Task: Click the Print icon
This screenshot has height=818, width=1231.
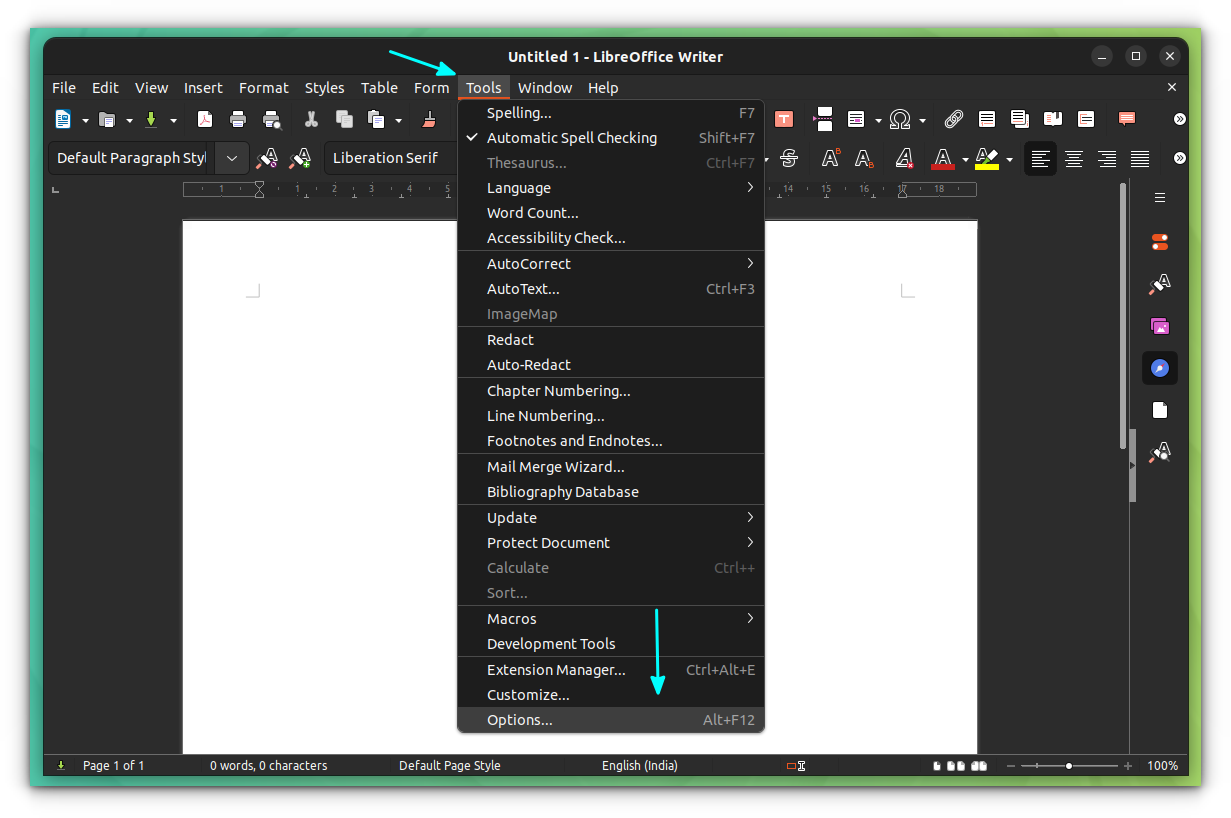Action: tap(238, 120)
